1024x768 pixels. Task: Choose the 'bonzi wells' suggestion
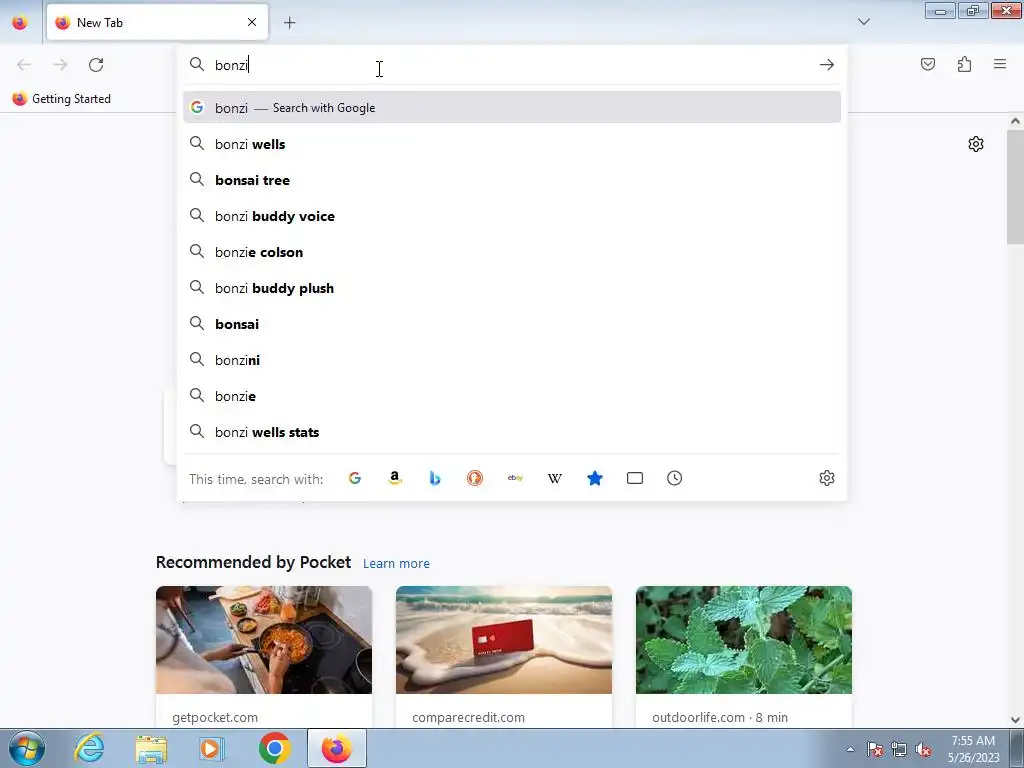[512, 144]
